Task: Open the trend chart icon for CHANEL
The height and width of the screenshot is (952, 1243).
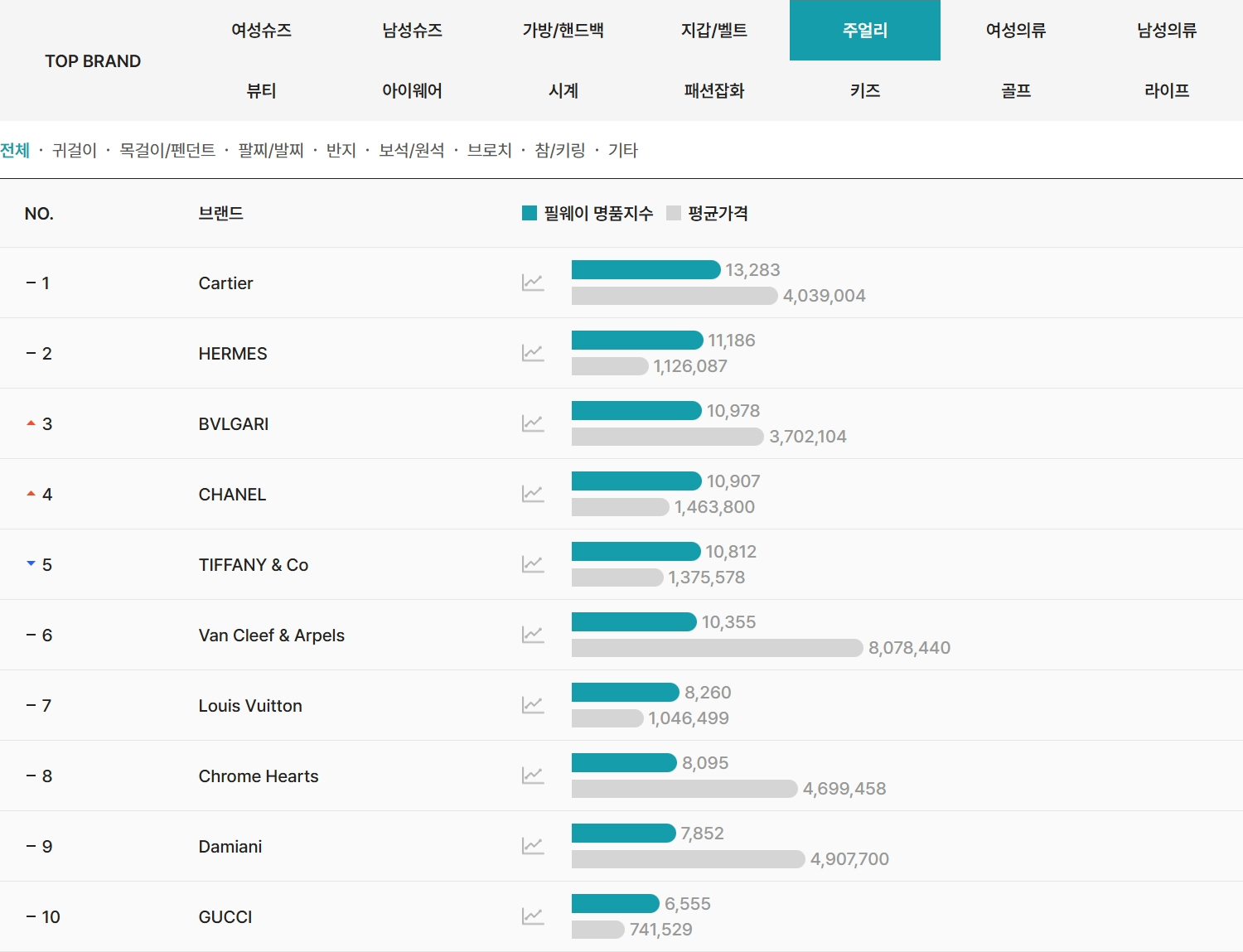Action: (x=533, y=494)
